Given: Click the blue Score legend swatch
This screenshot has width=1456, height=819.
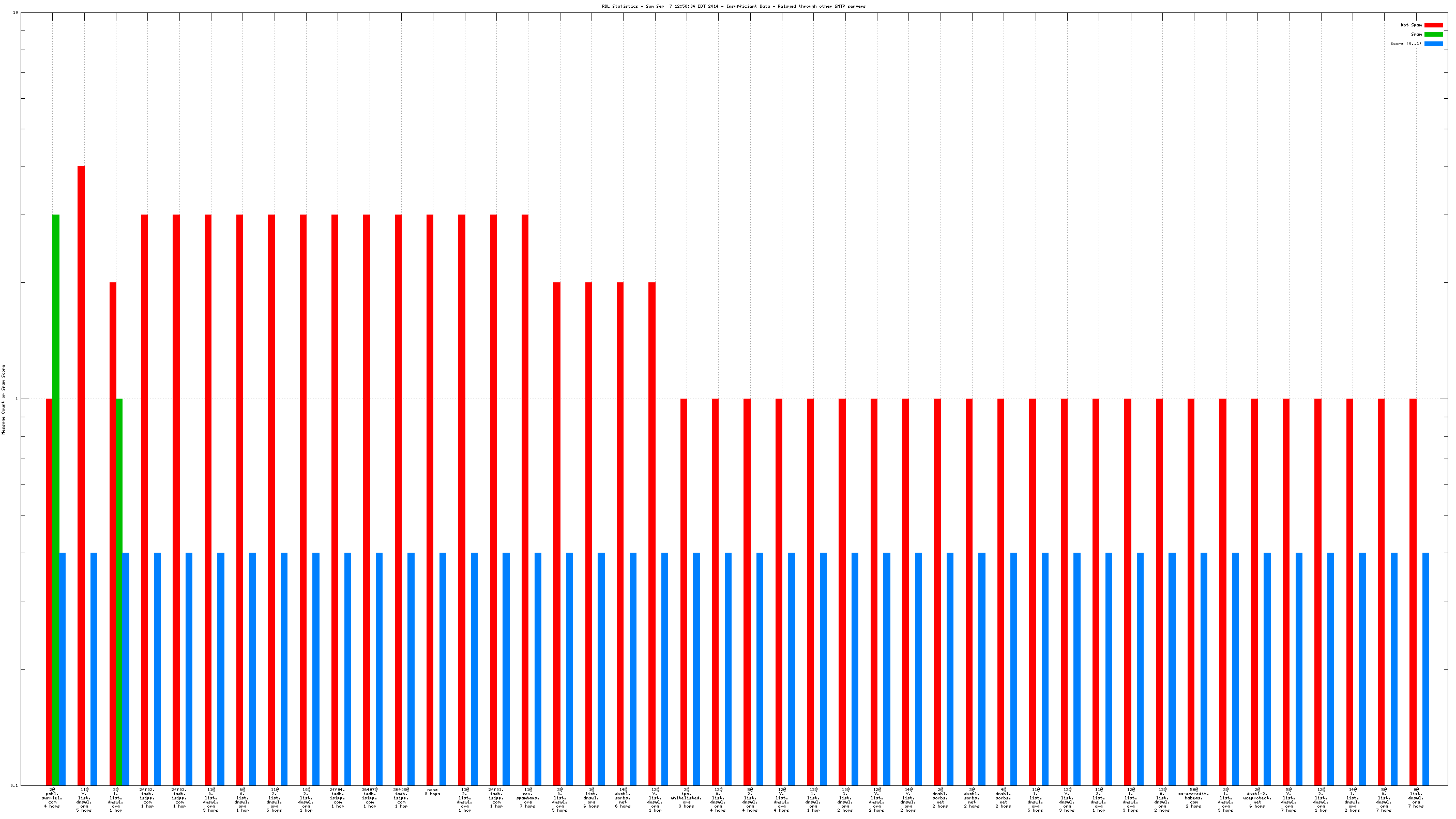Looking at the screenshot, I should point(1433,43).
